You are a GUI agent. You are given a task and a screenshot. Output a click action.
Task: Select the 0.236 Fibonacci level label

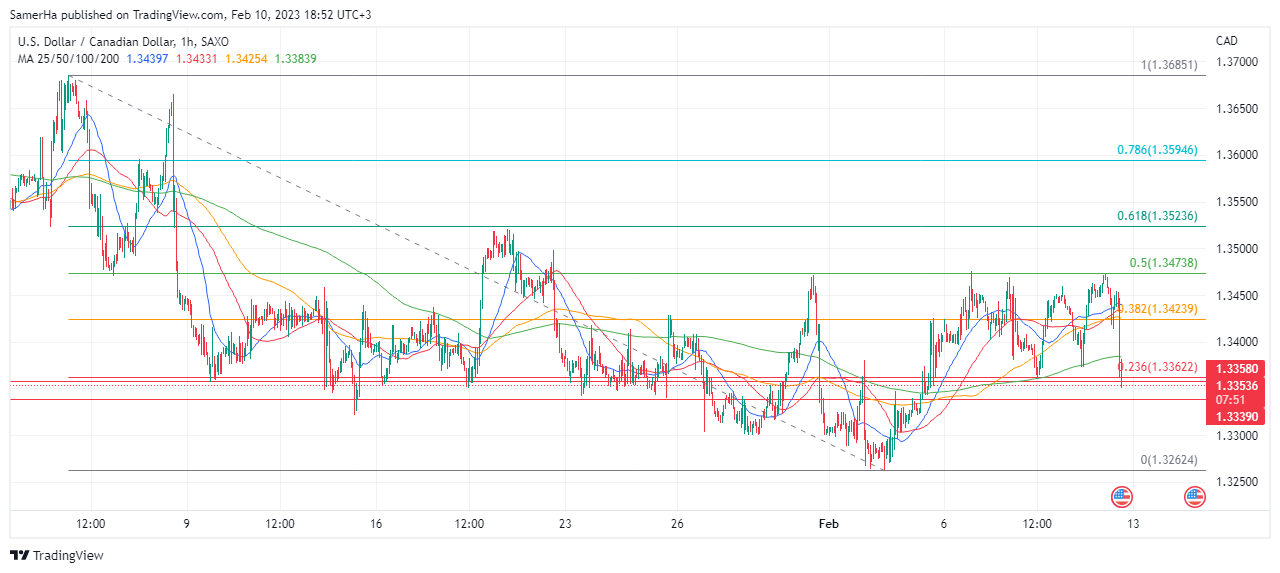coord(1157,367)
